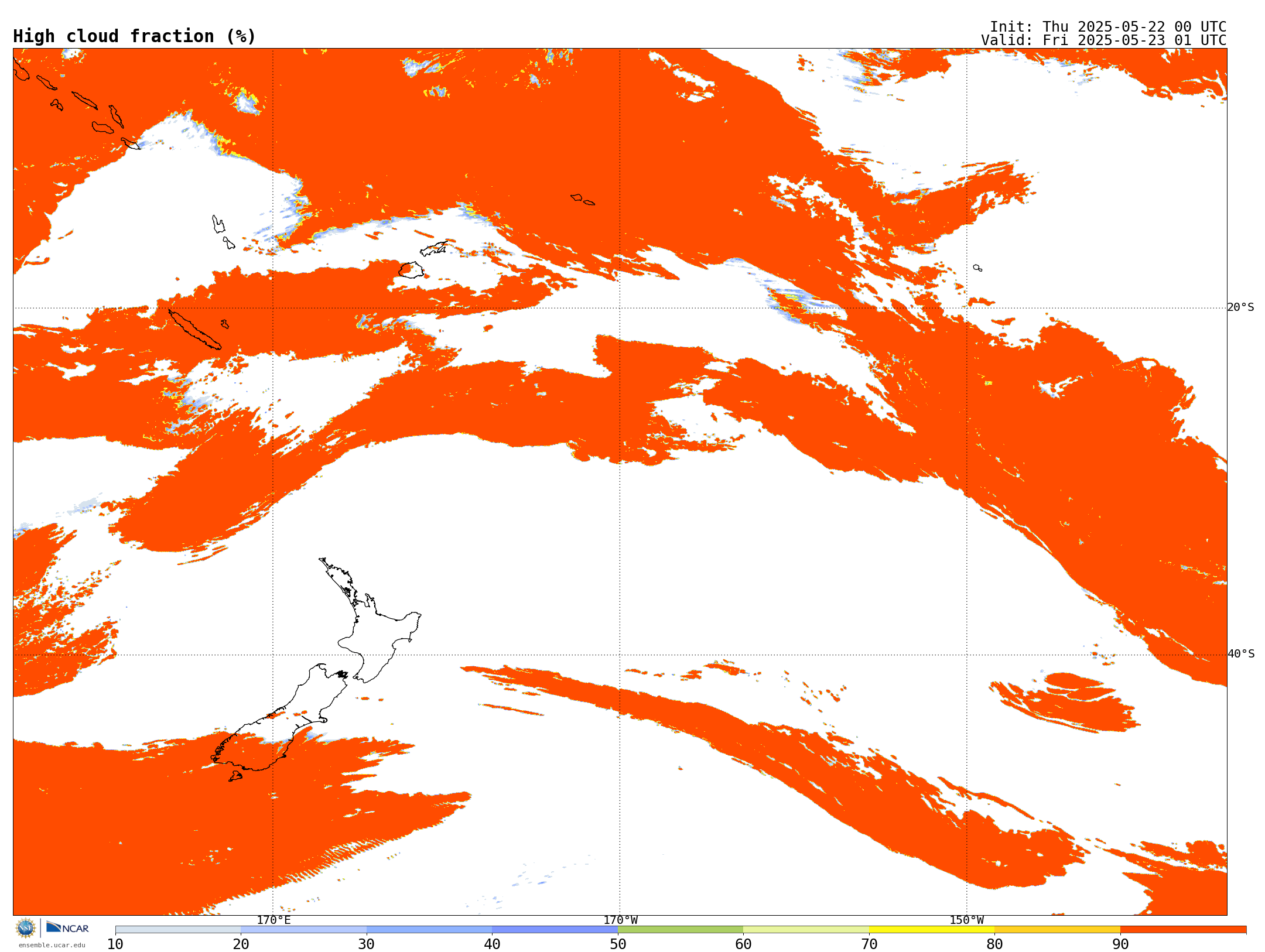1265x952 pixels.
Task: Click the NSF logo icon
Action: [x=26, y=928]
